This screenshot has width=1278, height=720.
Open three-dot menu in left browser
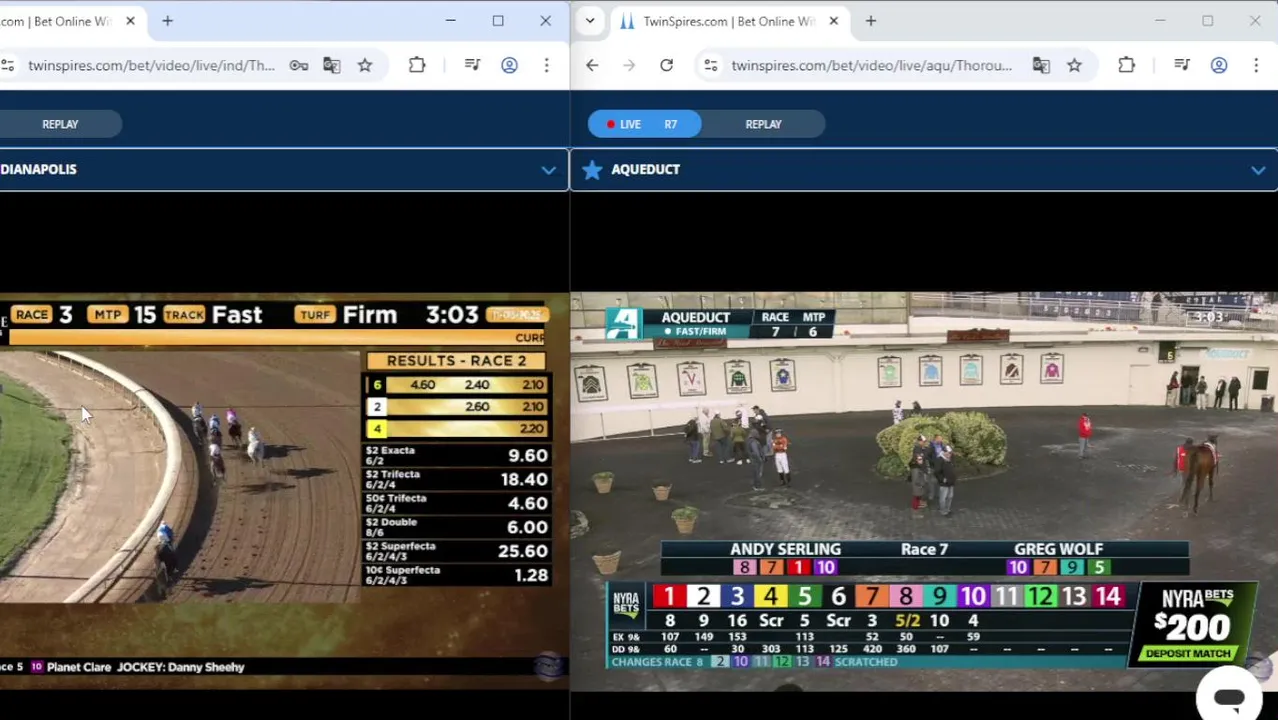click(x=546, y=66)
